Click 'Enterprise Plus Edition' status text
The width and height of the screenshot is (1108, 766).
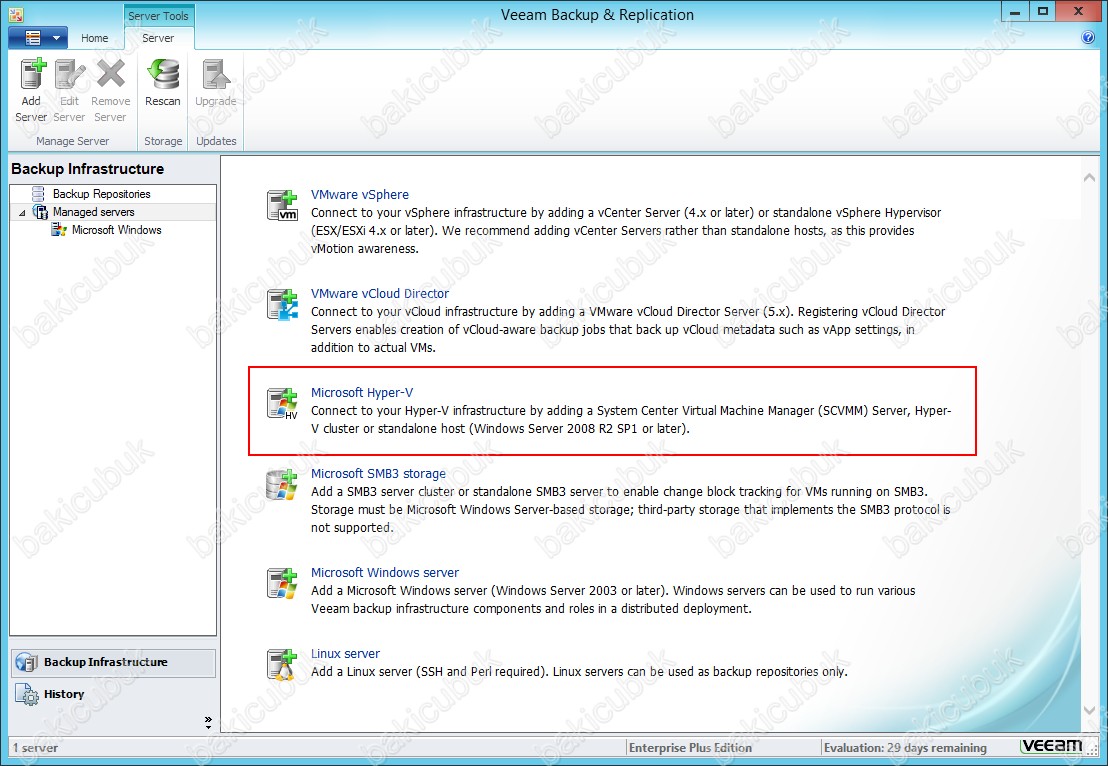pos(690,748)
